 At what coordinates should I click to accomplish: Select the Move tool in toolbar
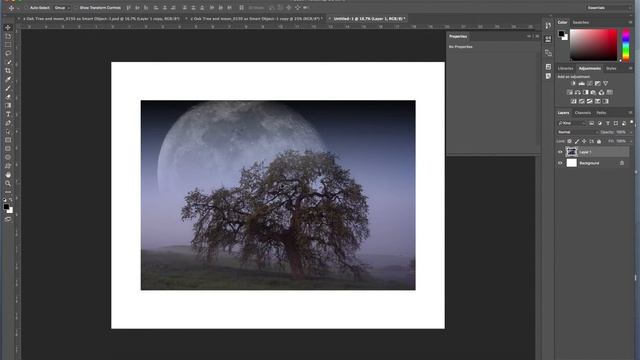[8, 27]
